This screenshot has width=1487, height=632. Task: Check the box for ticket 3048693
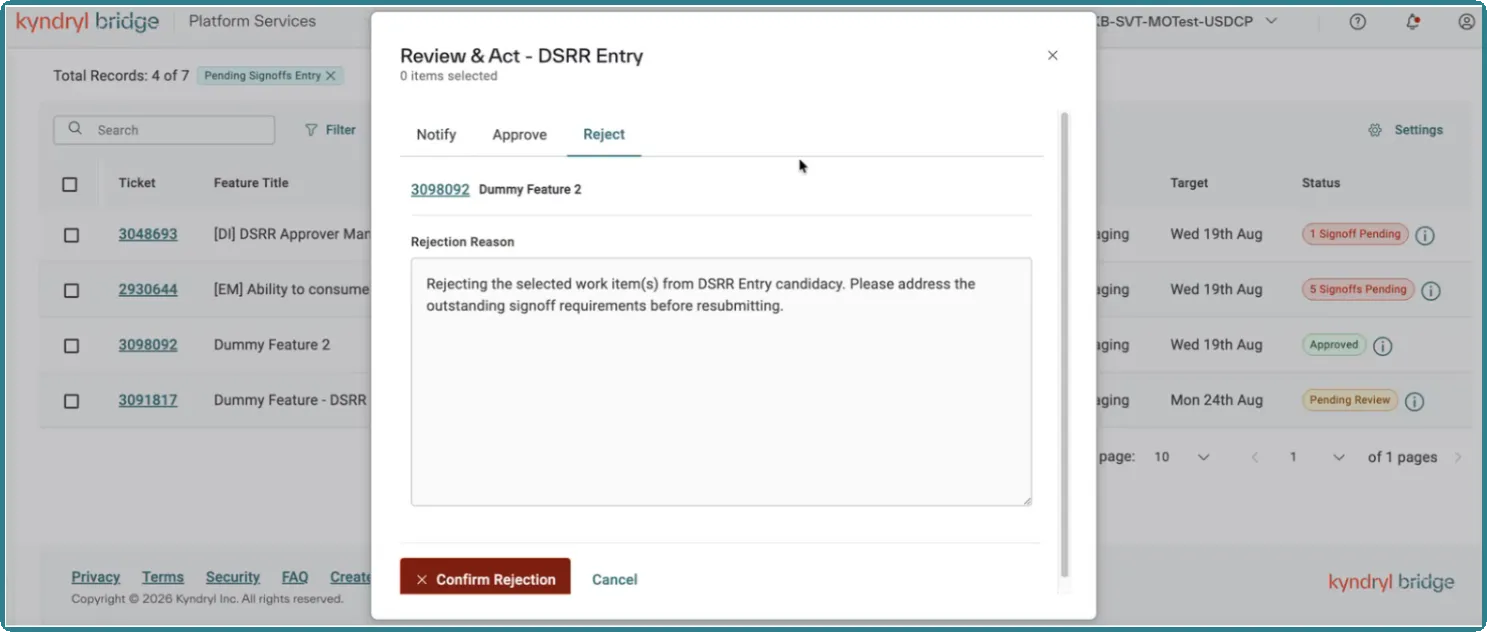pos(71,235)
